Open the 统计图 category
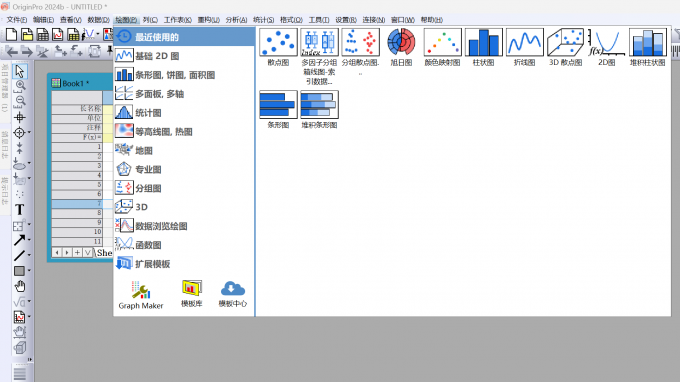 (184, 113)
